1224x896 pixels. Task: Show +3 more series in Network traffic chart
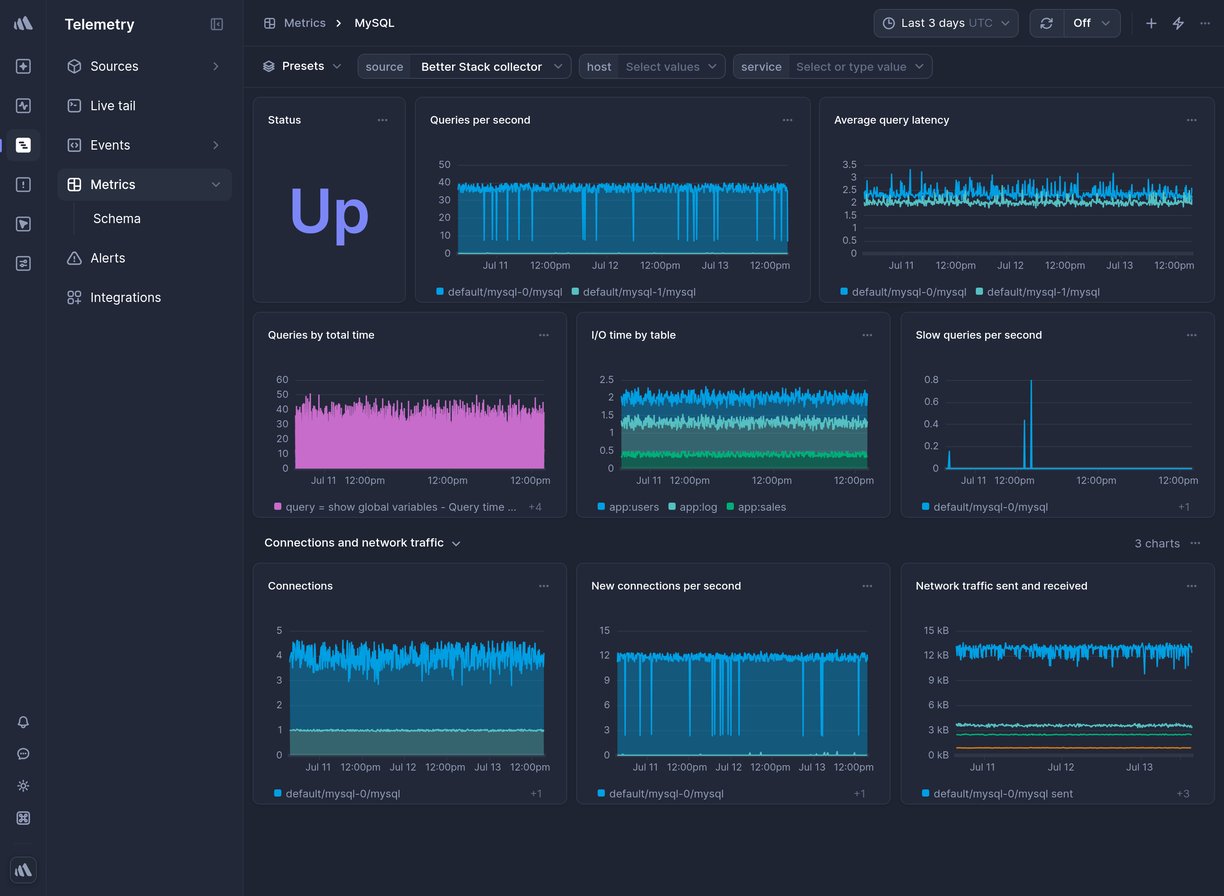(1183, 794)
